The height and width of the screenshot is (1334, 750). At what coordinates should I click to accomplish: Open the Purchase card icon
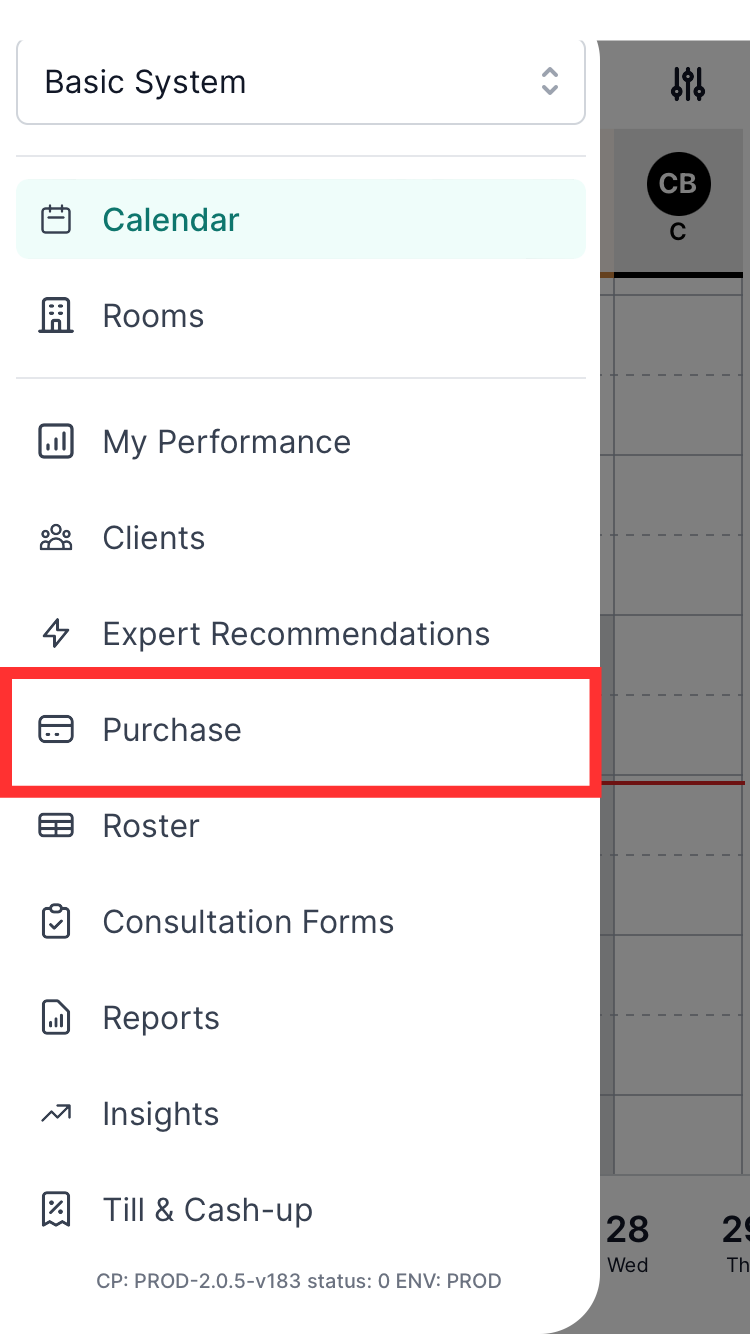click(56, 730)
